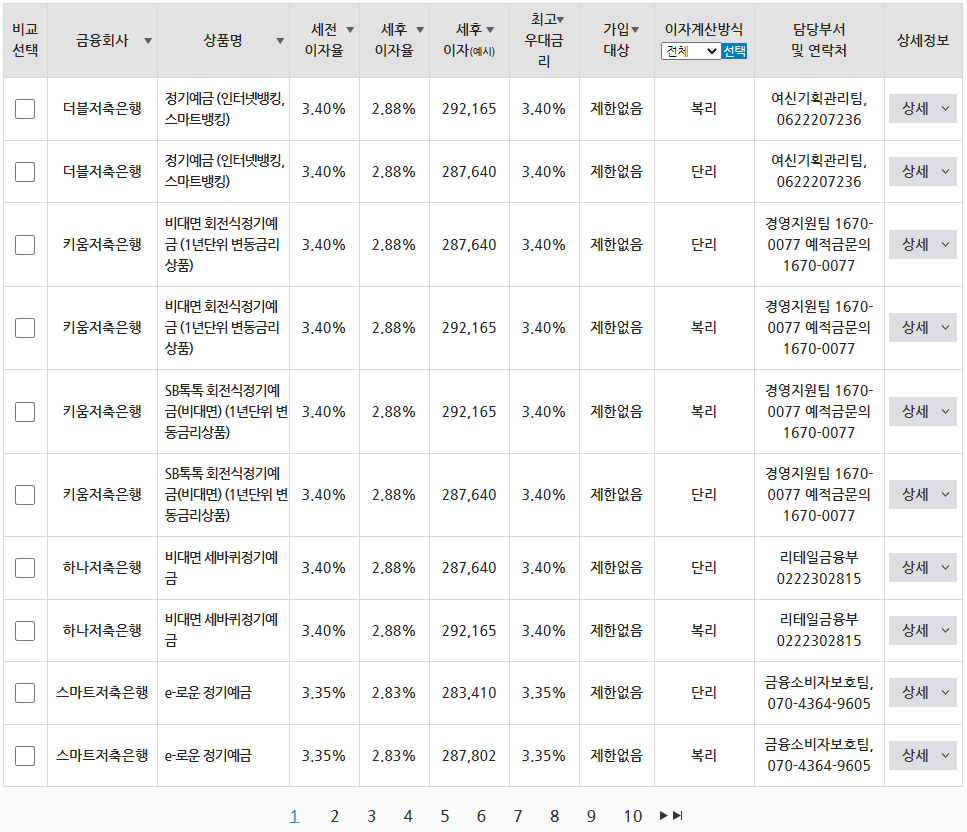Select 키움 비대면 회전식정기예금 단리 checkbox

pos(25,244)
